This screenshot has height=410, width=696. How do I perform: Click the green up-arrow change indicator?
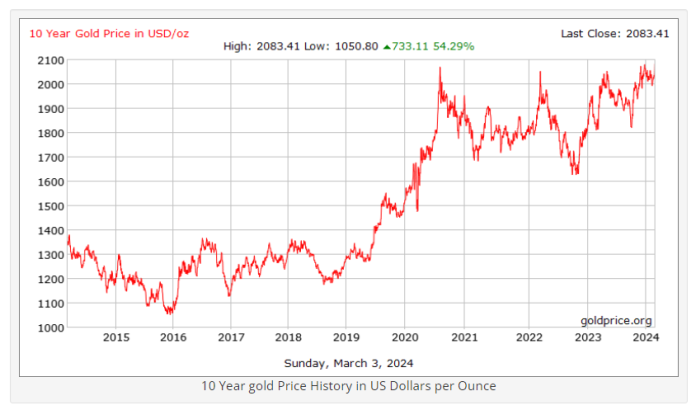388,46
